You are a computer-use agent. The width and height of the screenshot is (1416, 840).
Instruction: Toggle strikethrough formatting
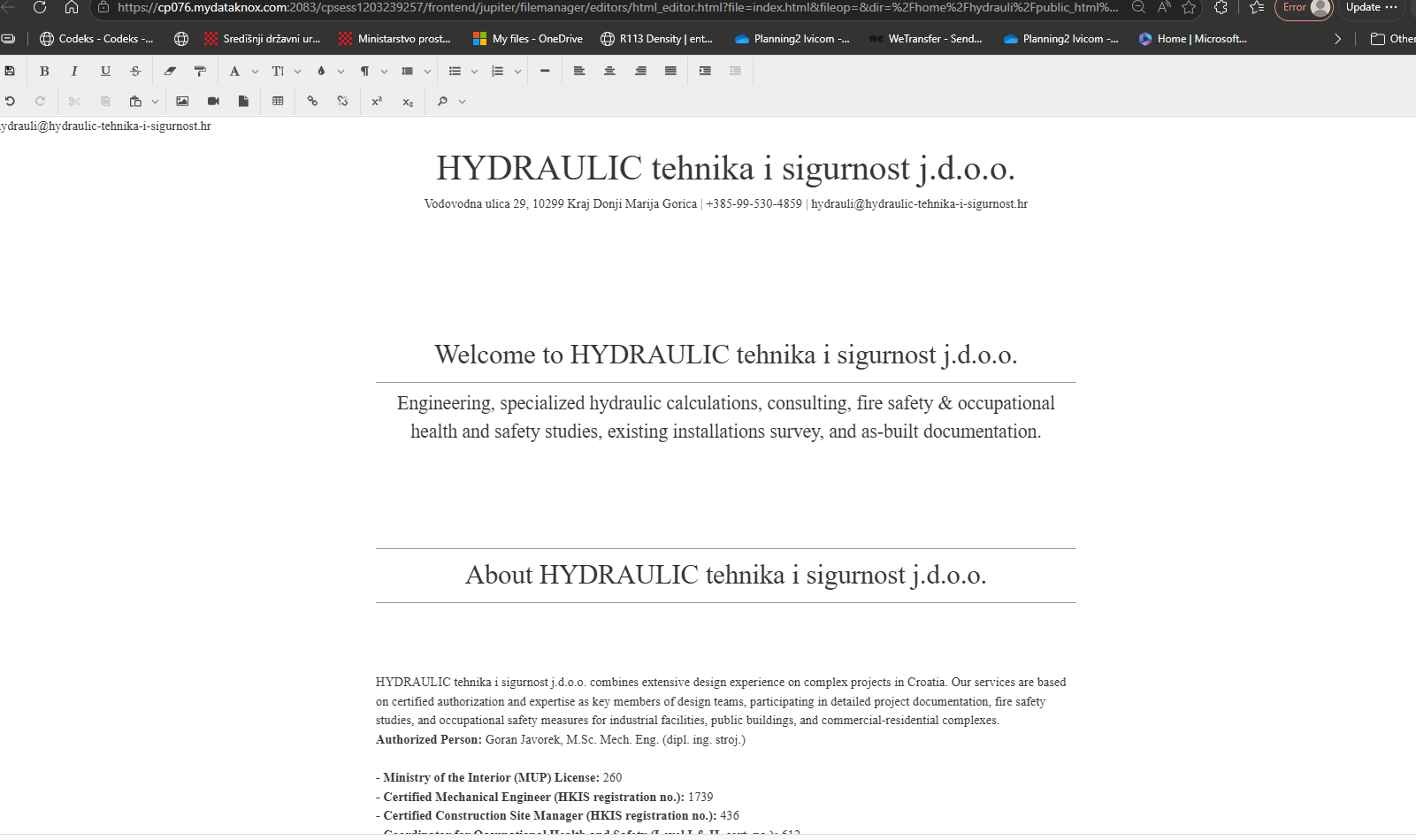tap(135, 71)
